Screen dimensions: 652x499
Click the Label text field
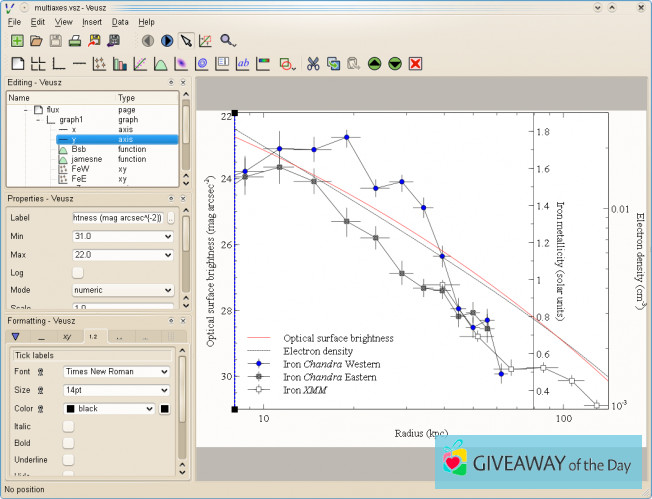point(118,218)
